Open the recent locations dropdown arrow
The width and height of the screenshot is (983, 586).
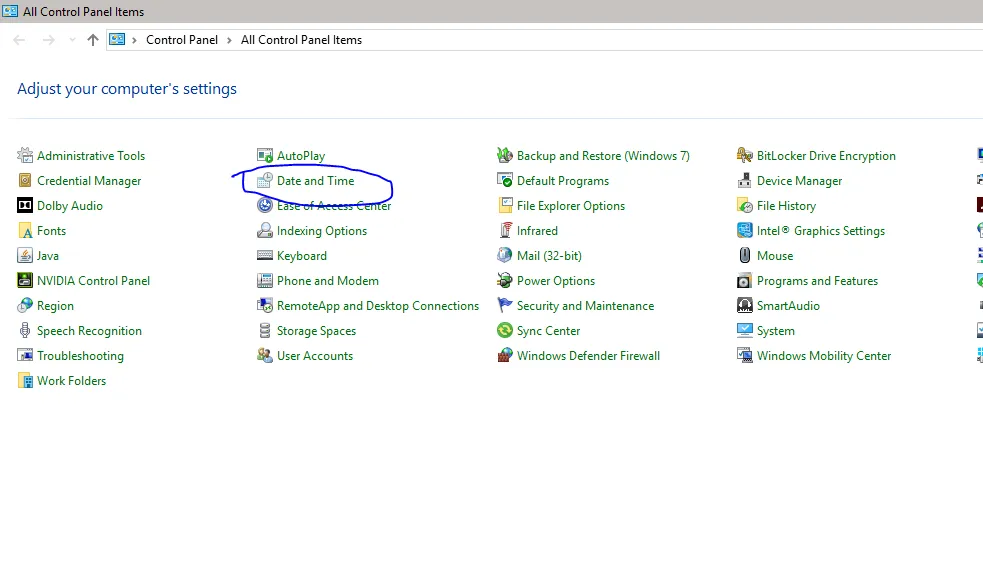pos(72,40)
